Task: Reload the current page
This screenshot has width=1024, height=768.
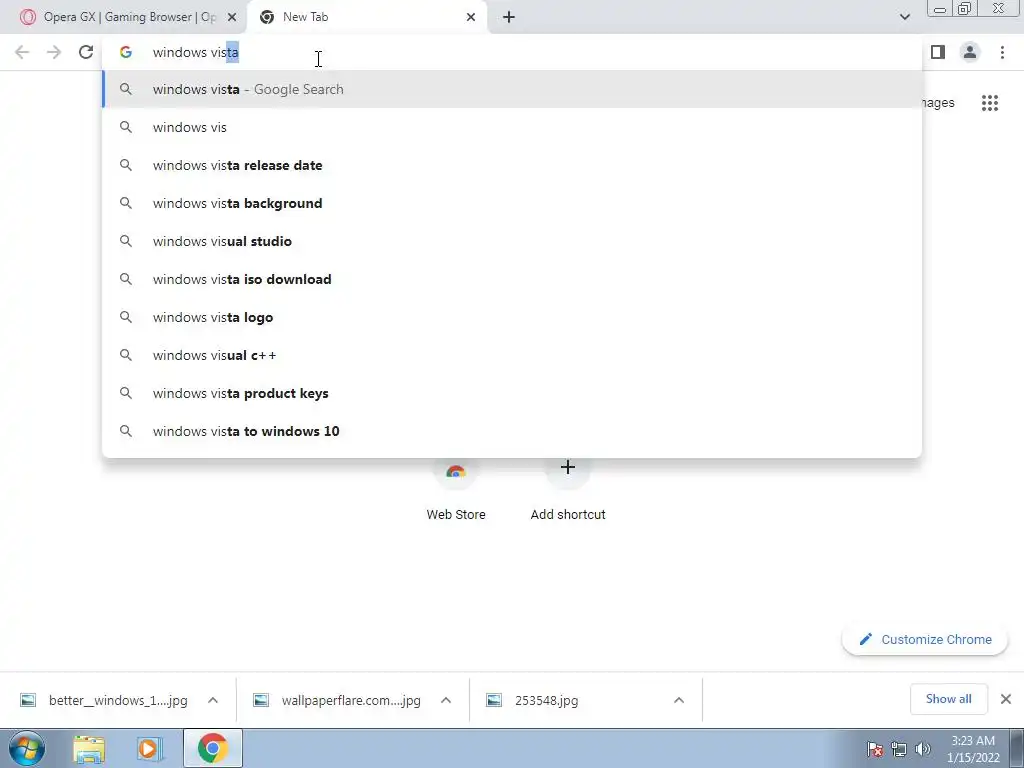Action: (x=86, y=52)
